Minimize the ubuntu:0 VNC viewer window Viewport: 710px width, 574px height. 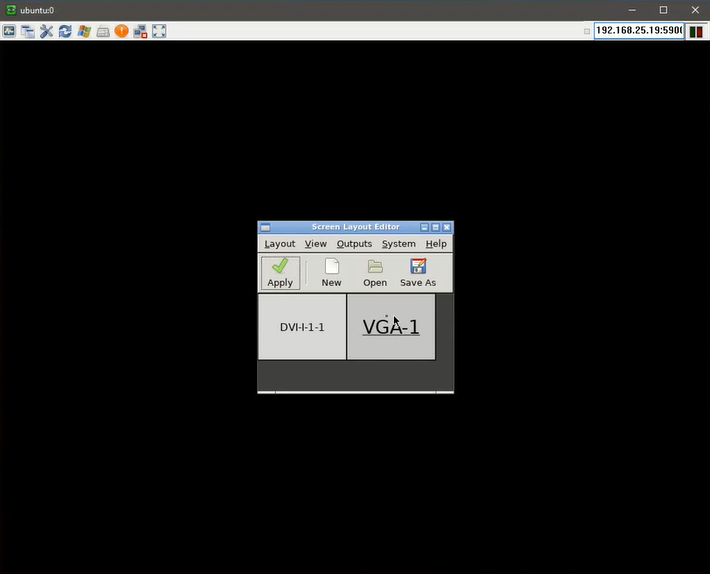pyautogui.click(x=632, y=10)
